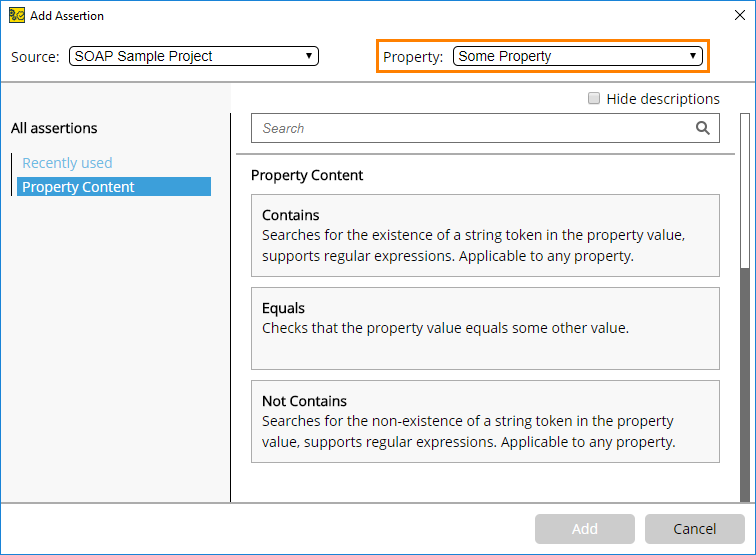Click the upper scrollbar track area
Viewport: 756px width, 555px height.
745,191
